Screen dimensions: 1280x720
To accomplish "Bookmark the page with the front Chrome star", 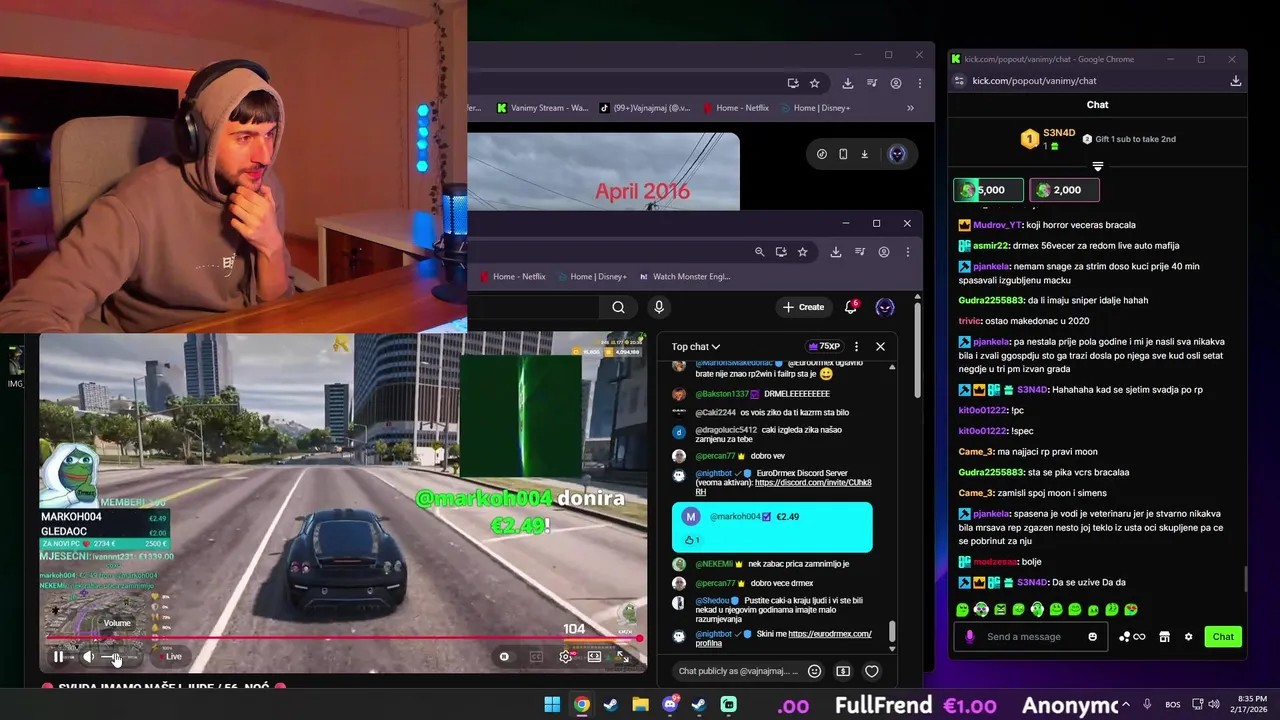I will point(802,252).
